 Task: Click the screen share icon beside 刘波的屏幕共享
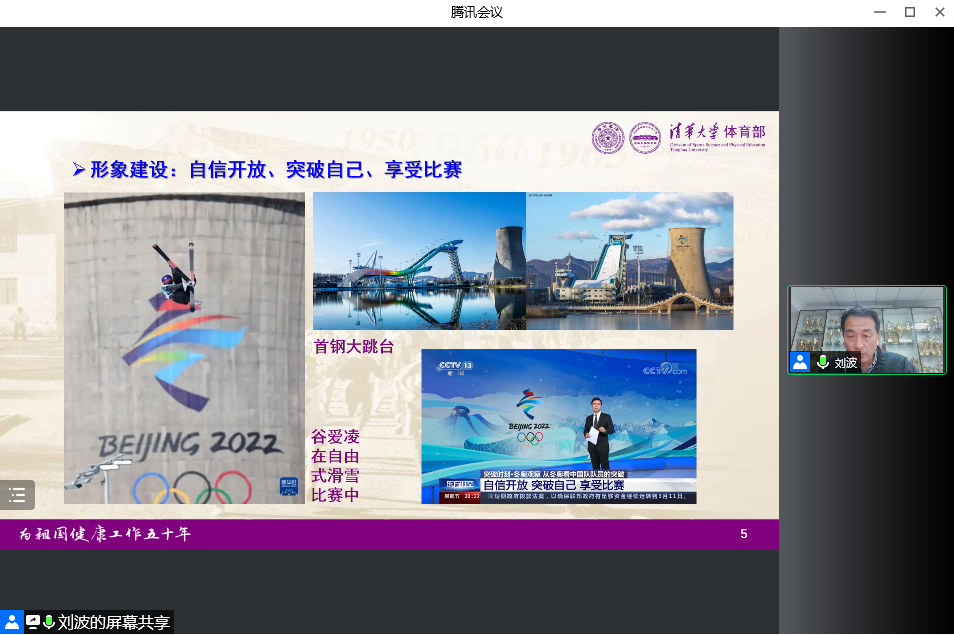coord(33,622)
